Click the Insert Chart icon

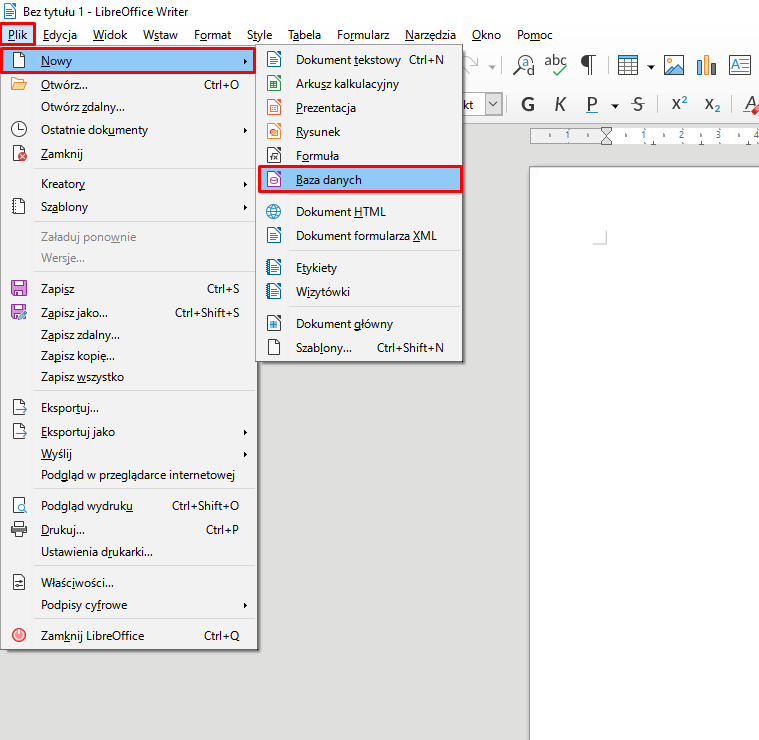706,65
